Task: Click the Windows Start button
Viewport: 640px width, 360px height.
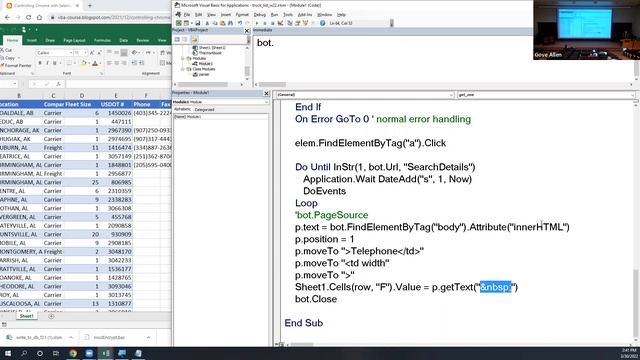Action: 7,353
